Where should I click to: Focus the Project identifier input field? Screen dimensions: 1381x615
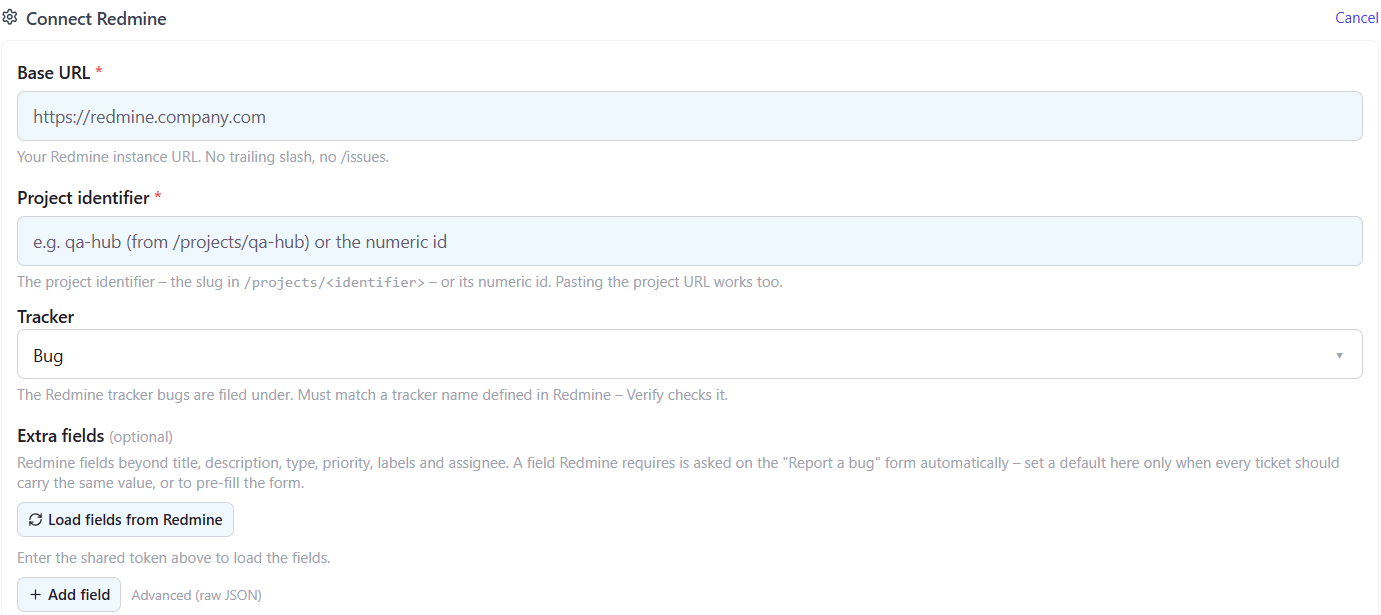[690, 241]
